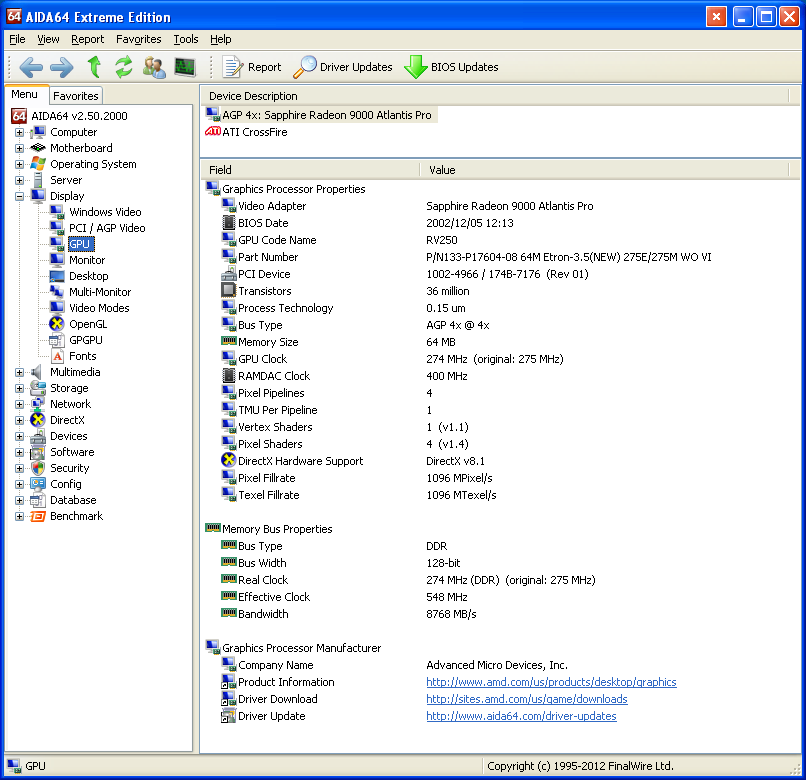This screenshot has width=806, height=780.
Task: Open the File menu
Action: coord(17,39)
